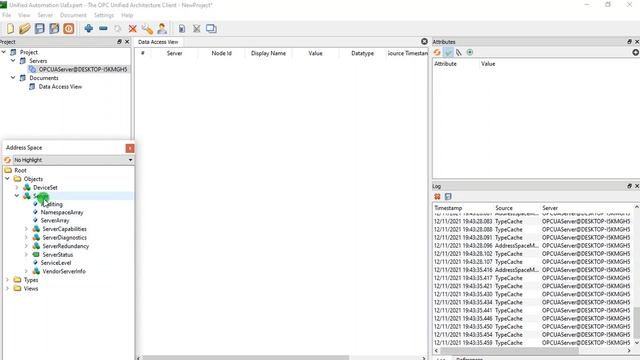
Task: Float the Attributes panel
Action: point(629,42)
